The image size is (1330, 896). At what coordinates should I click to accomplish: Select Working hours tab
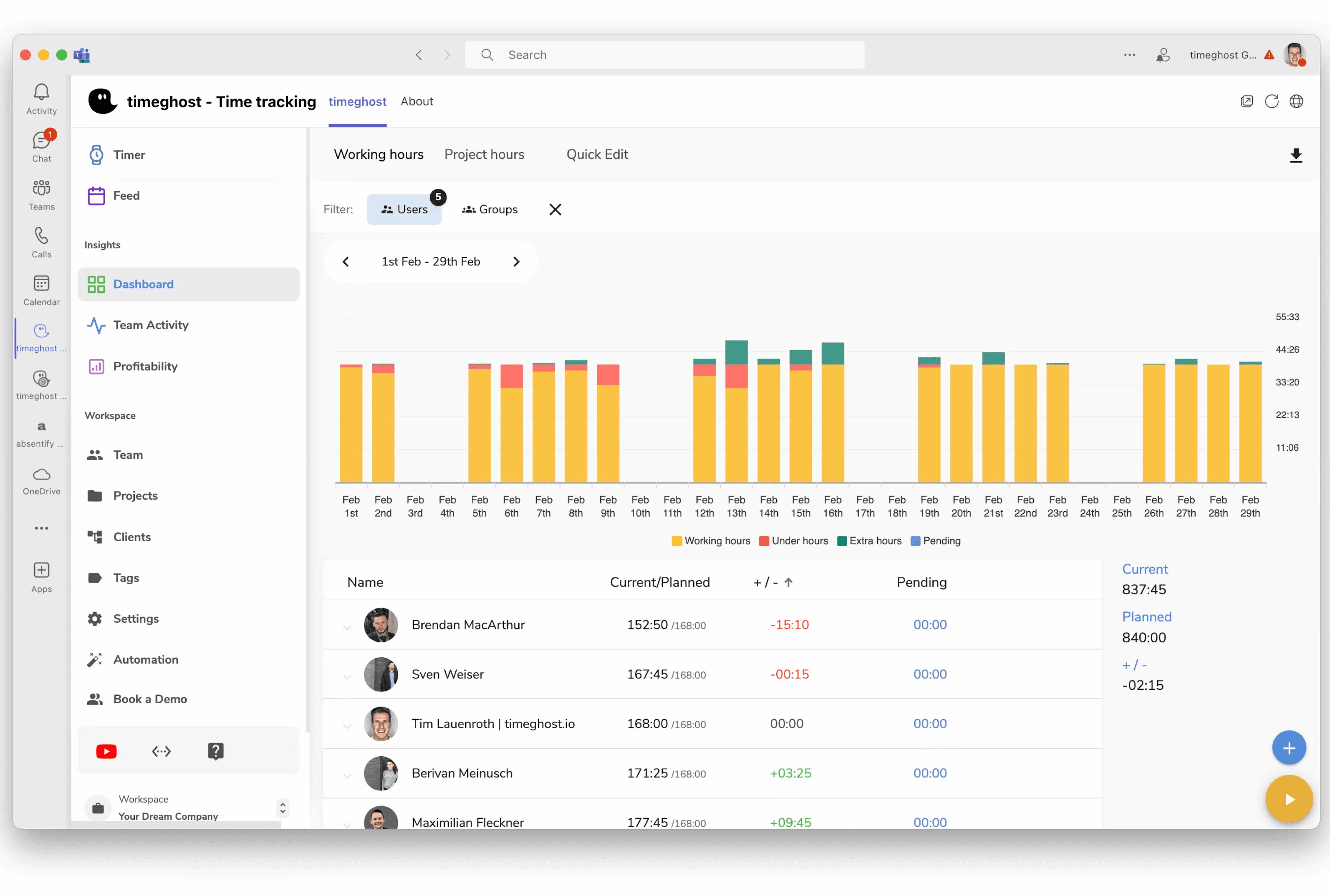pos(379,154)
